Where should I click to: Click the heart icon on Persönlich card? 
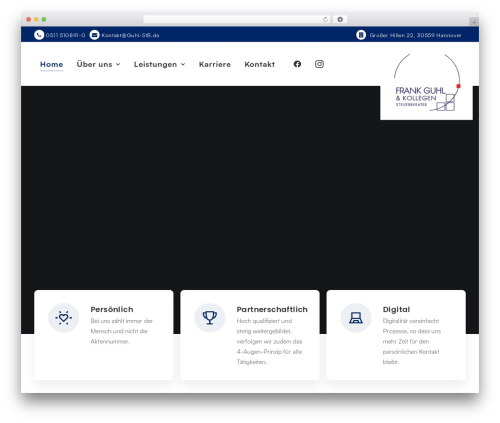coord(63,318)
